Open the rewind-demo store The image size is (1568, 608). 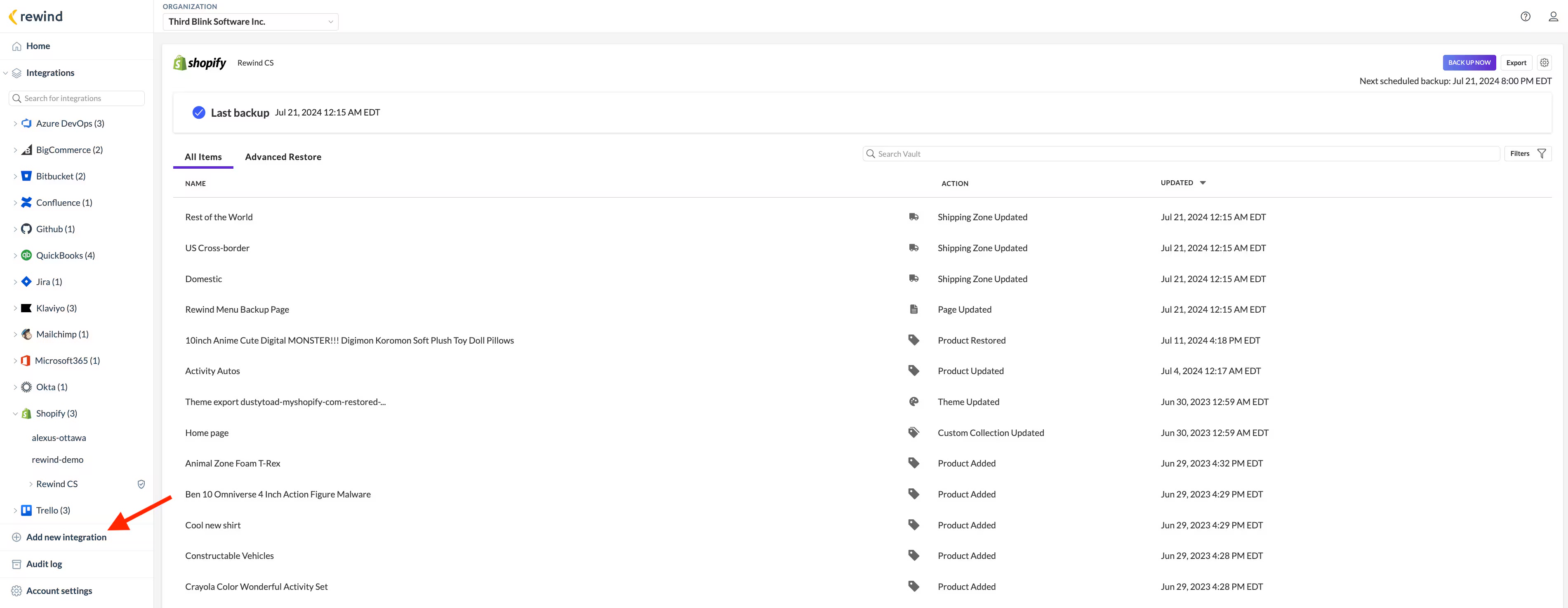(x=58, y=460)
